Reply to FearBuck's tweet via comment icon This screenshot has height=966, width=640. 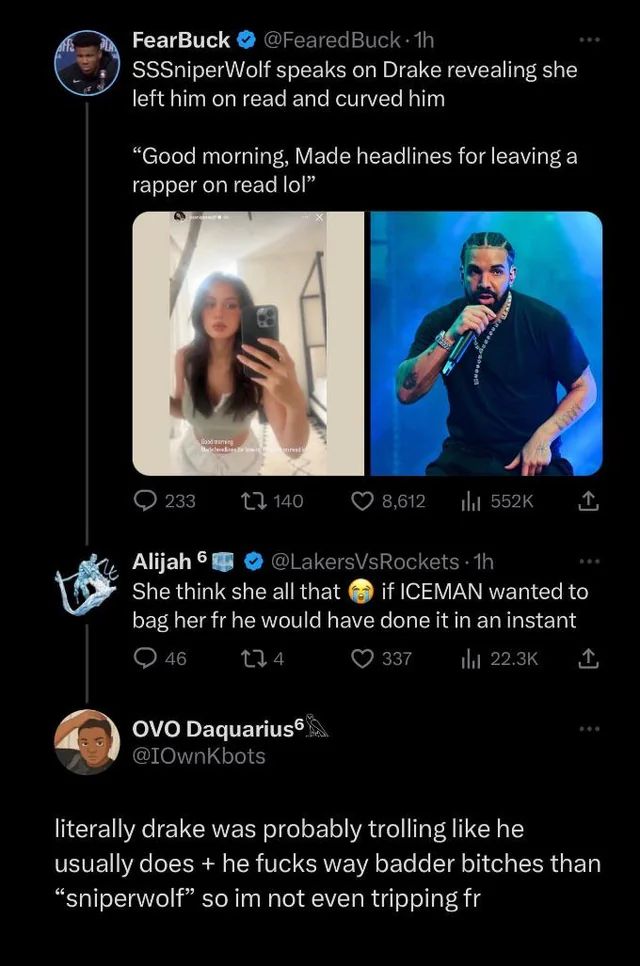(146, 501)
